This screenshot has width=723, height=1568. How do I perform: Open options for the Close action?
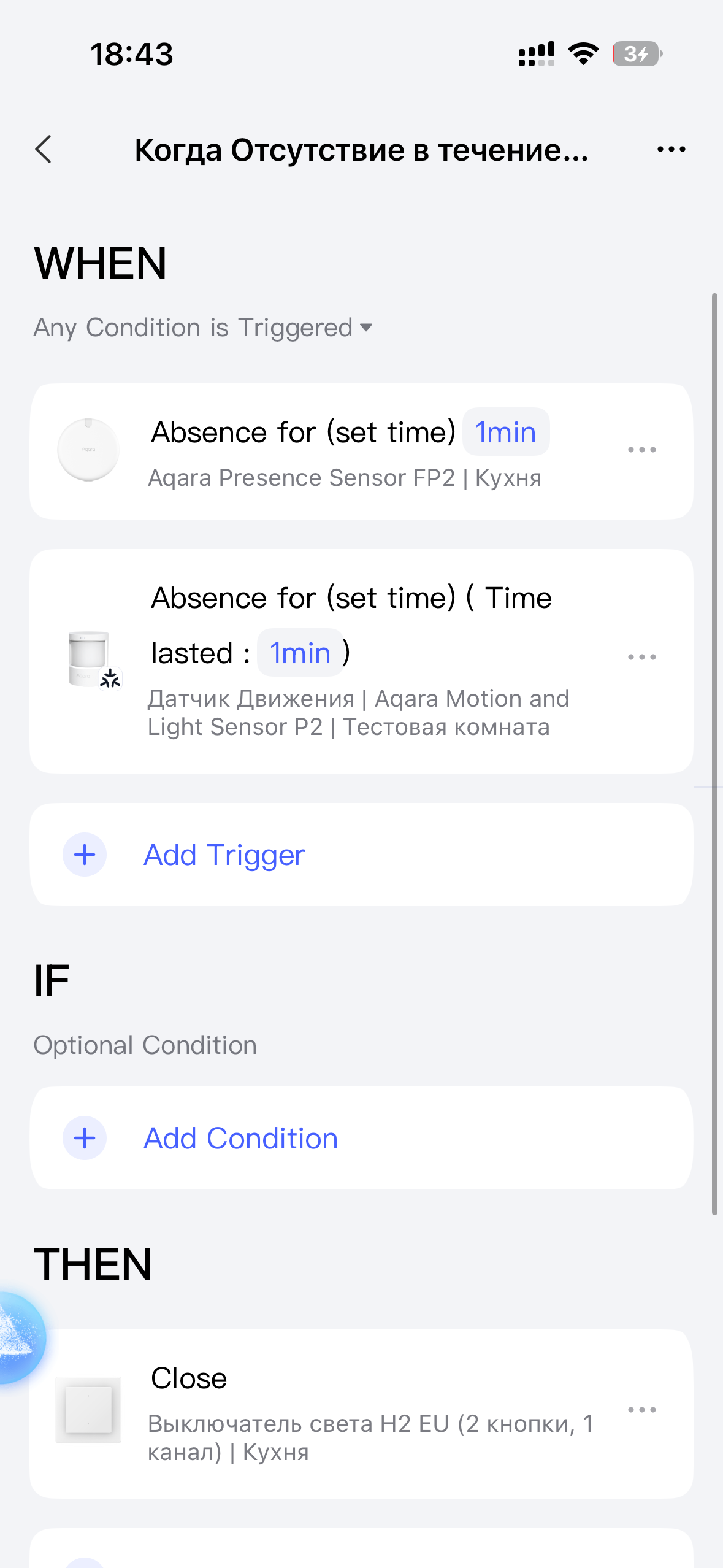point(641,1410)
